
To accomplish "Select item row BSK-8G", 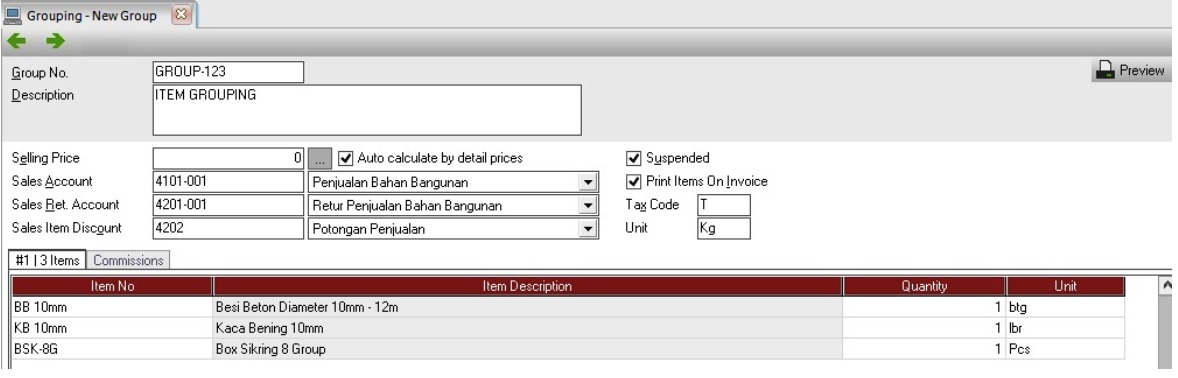I will pyautogui.click(x=113, y=349).
